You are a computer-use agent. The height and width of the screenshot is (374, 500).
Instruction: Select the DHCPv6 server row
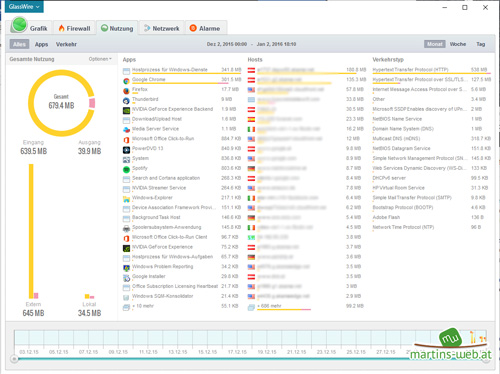click(x=431, y=178)
